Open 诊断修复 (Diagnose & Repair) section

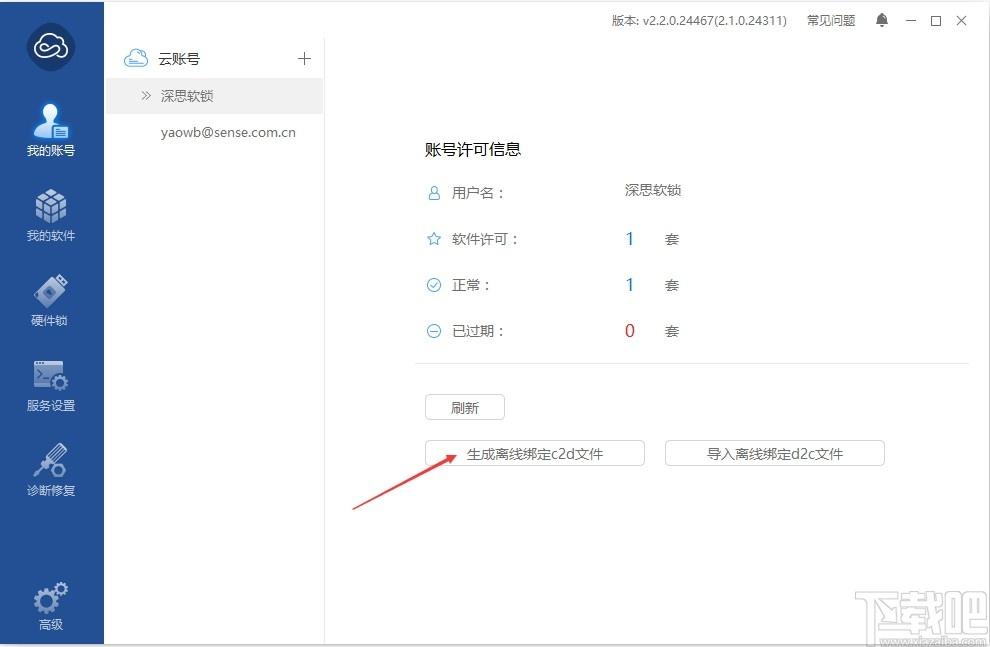tap(51, 470)
